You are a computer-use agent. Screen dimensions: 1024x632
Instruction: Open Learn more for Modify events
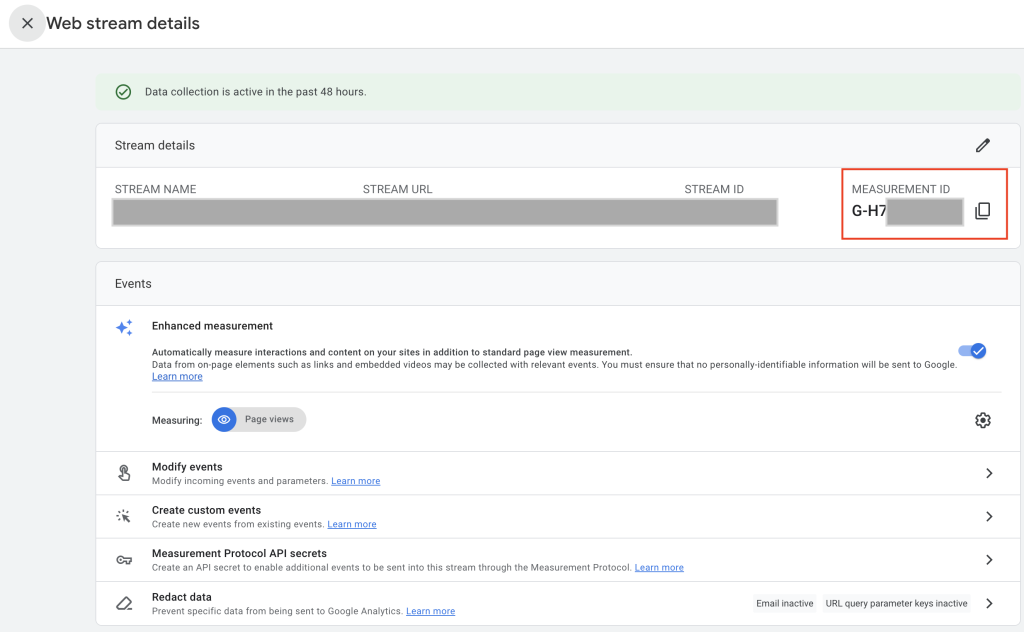click(x=355, y=481)
